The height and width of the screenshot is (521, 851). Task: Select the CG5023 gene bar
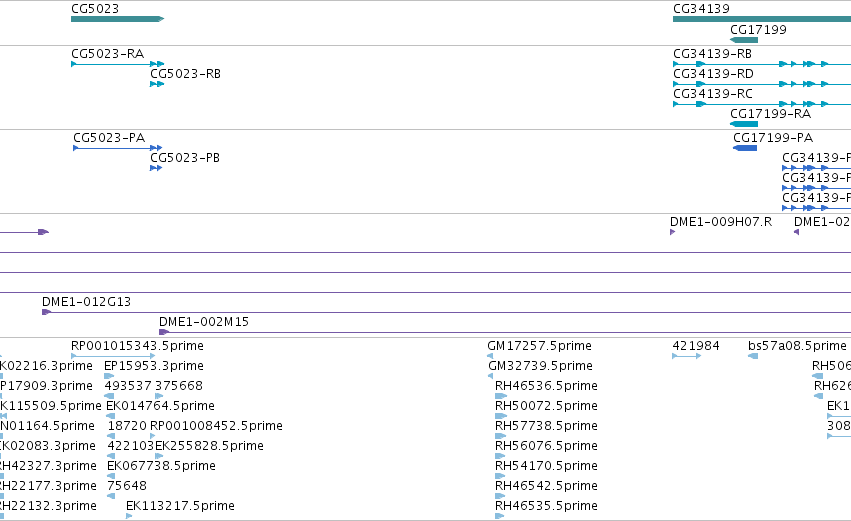tap(117, 19)
